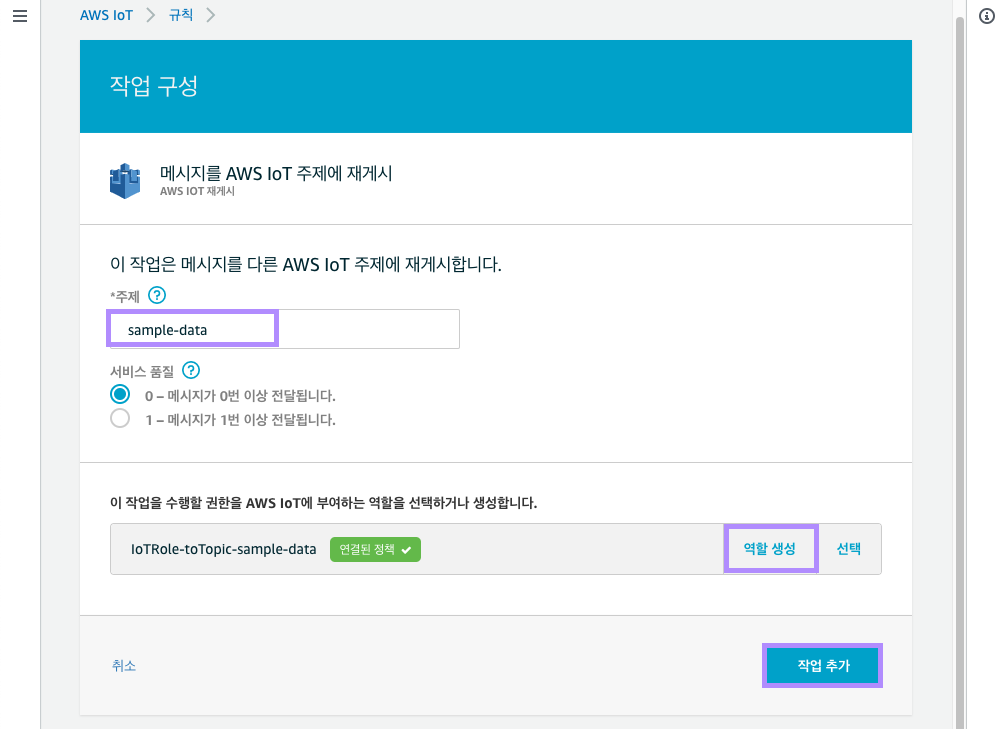Go to AWS IoT breadcrumb
The image size is (1003, 729).
106,15
